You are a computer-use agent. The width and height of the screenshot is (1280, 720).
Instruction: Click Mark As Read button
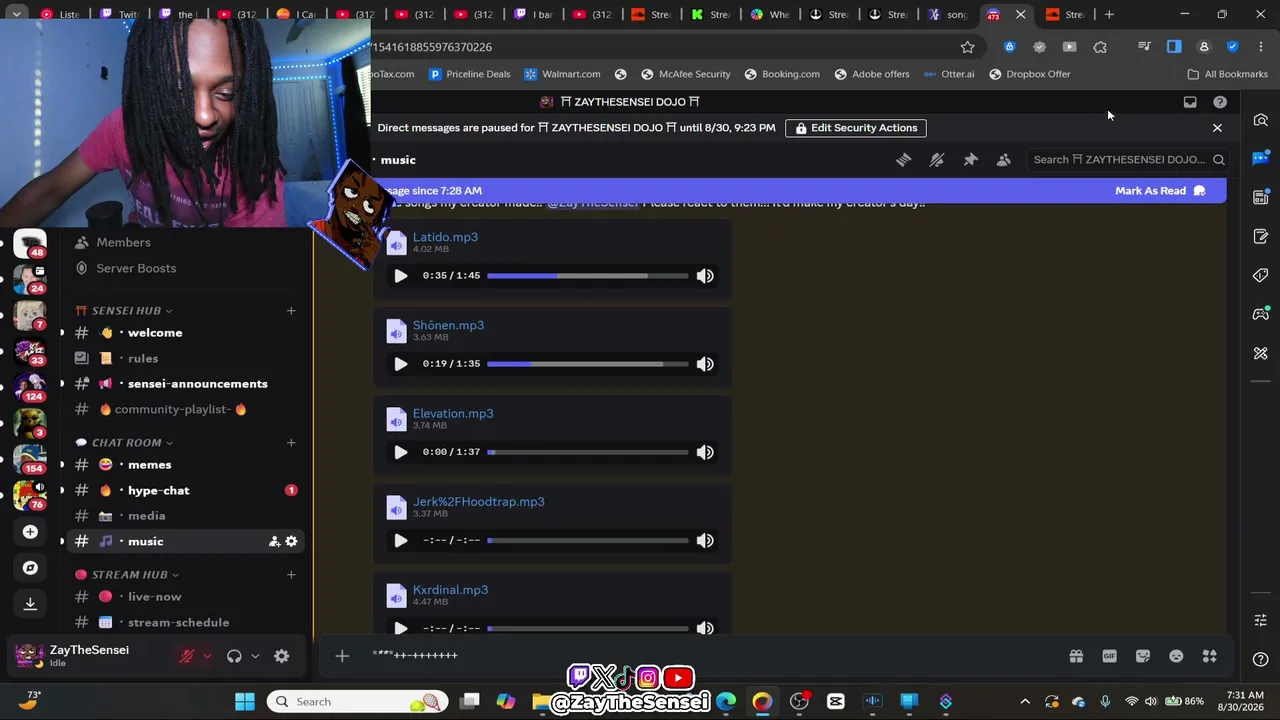click(x=1160, y=191)
